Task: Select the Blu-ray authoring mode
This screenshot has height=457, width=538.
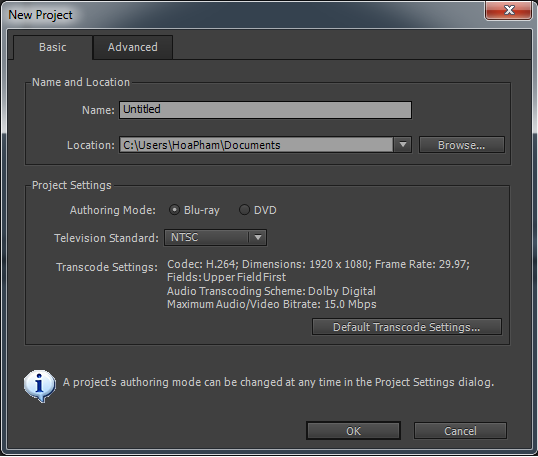Action: 174,210
